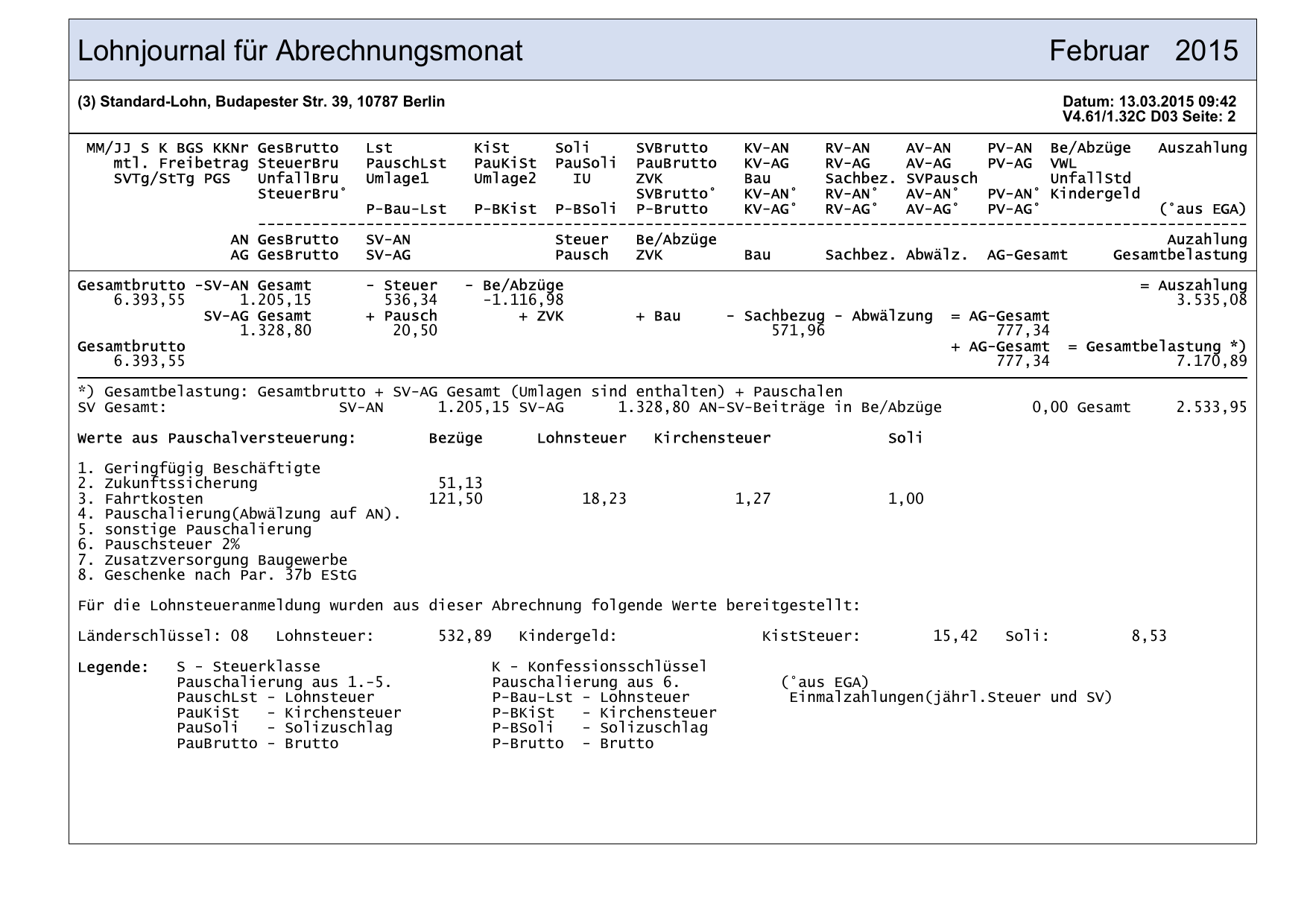Select the Budapester Str. 39 address line
The height and width of the screenshot is (924, 1307).
click(261, 102)
